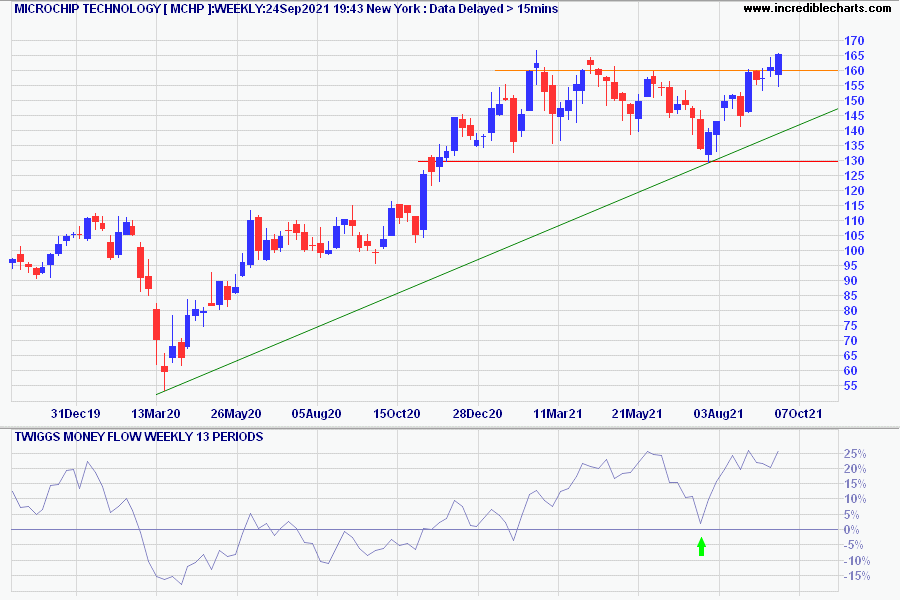Click the 55 price axis value
Screen dimensions: 900x600
coord(851,385)
